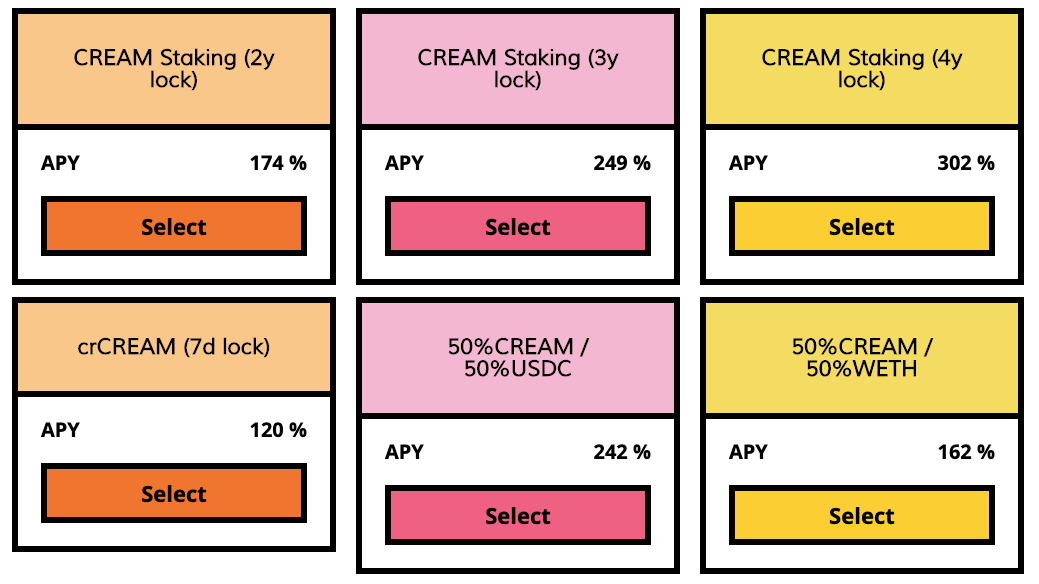Click the 302 % APY value

965,163
